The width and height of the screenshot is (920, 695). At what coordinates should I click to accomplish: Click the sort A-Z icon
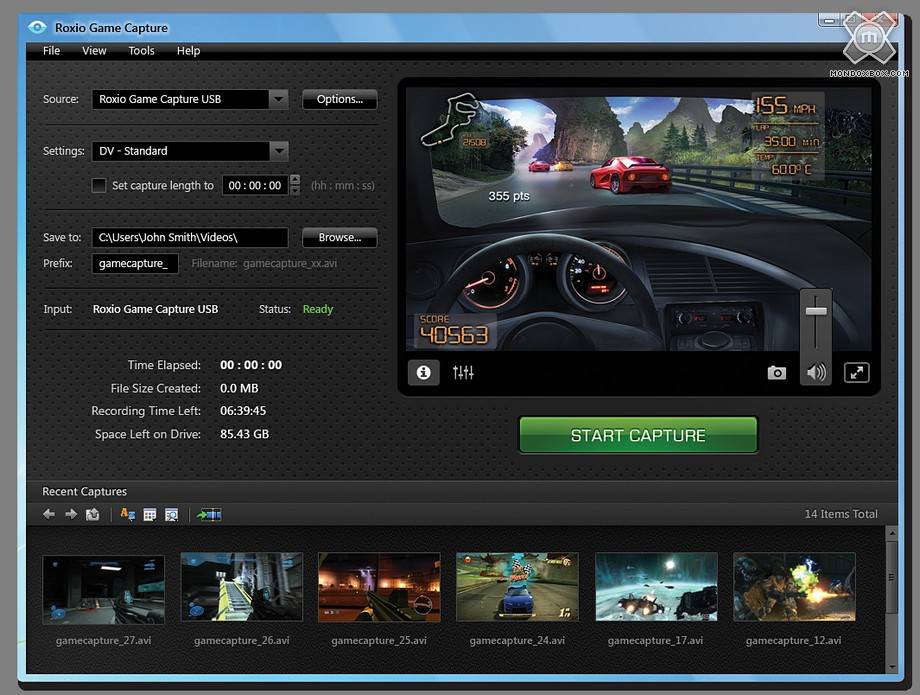(127, 514)
